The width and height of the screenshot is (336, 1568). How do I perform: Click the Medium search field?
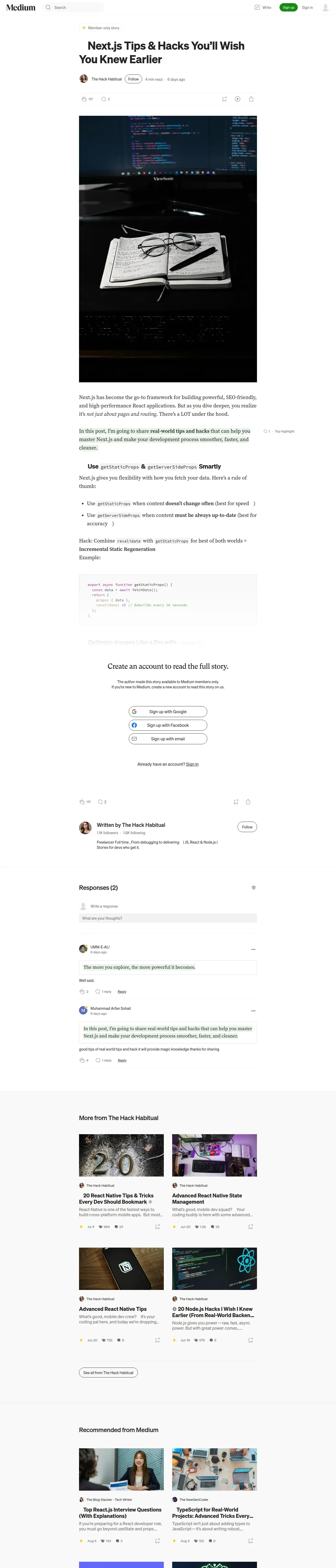73,7
